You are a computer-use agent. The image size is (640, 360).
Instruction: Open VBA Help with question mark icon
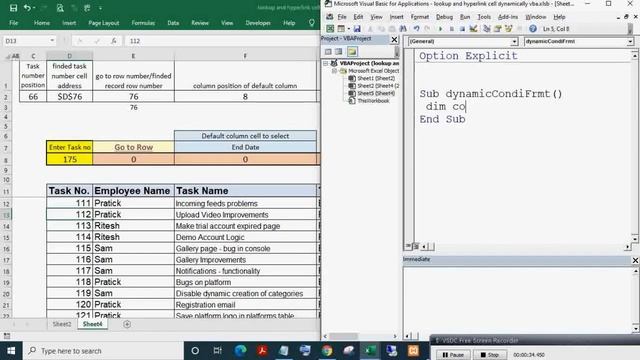tap(533, 29)
